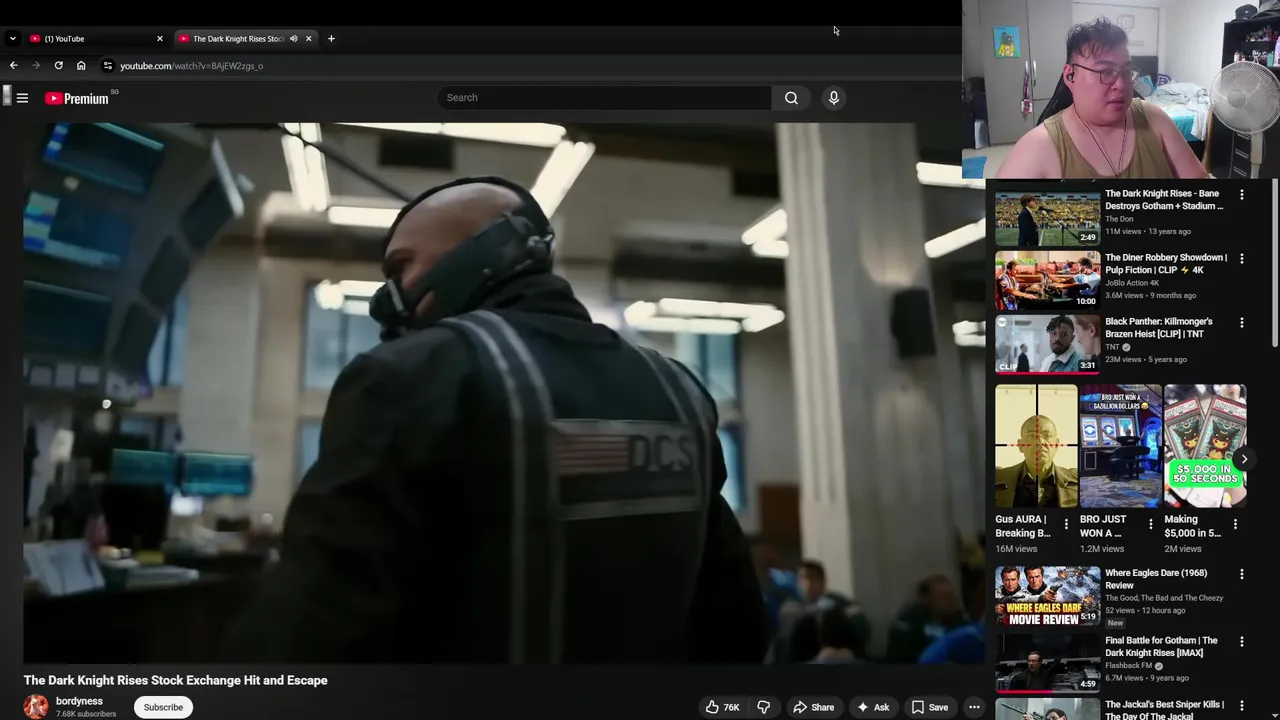Viewport: 1280px width, 720px height.
Task: Open the browser tab list dropdown arrow
Action: click(x=12, y=39)
